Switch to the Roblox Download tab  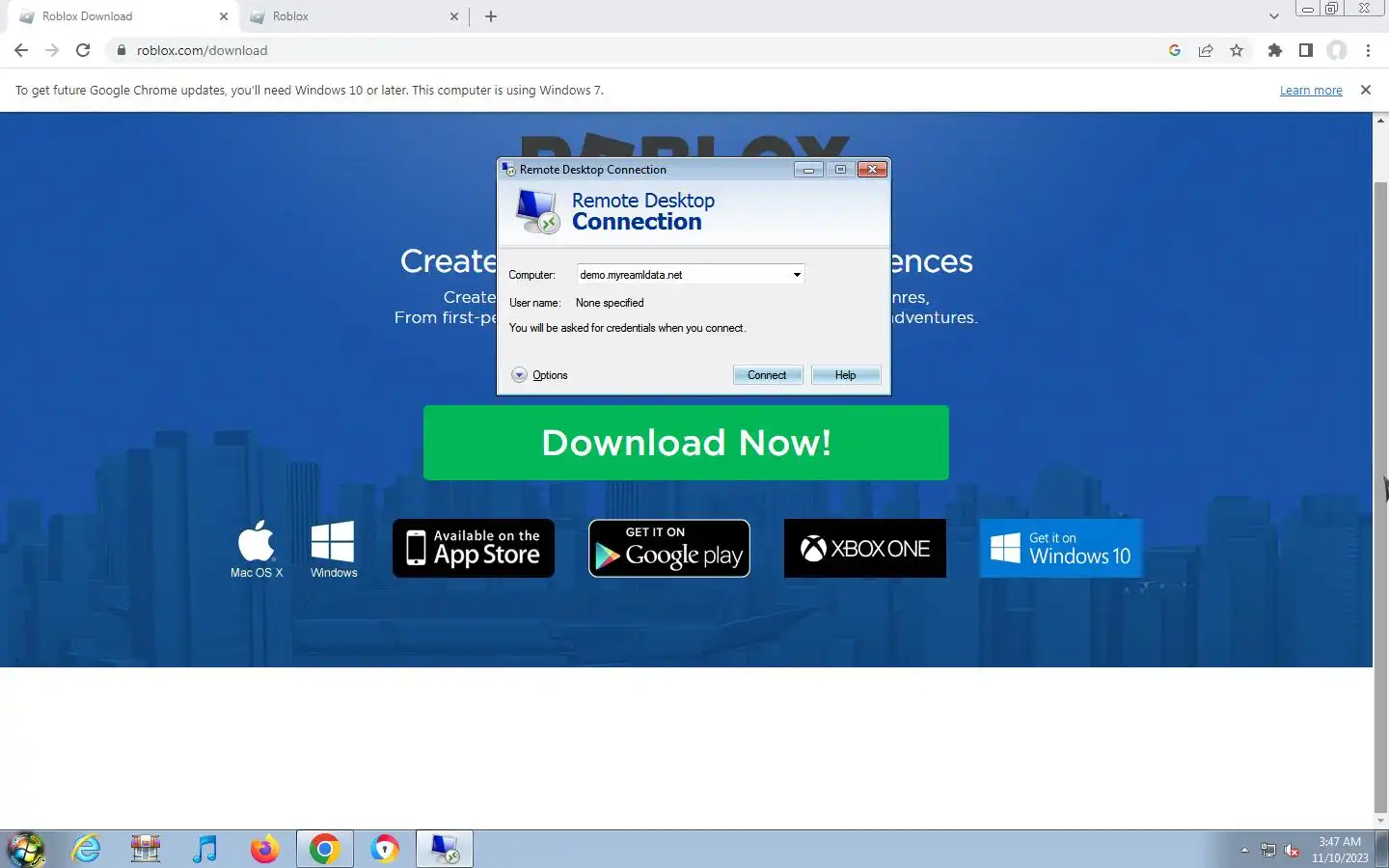click(x=121, y=16)
